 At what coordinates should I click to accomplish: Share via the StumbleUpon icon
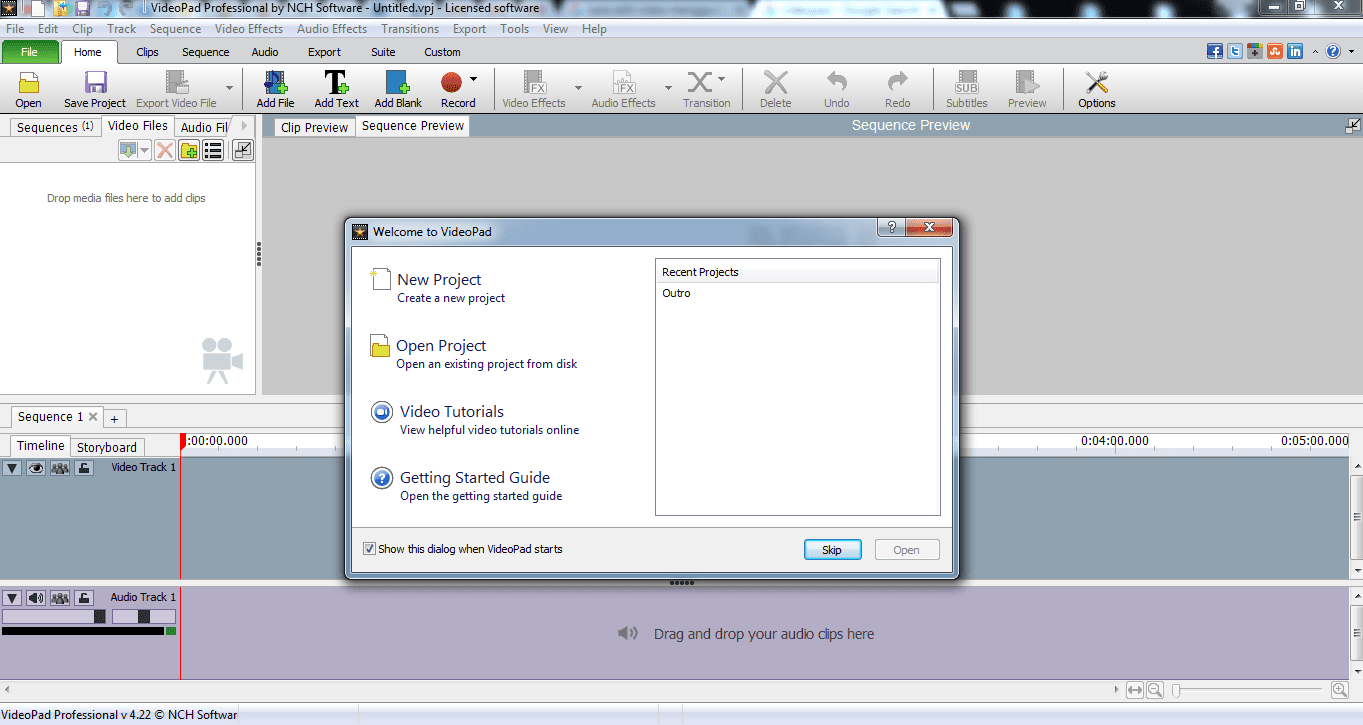coord(1275,52)
